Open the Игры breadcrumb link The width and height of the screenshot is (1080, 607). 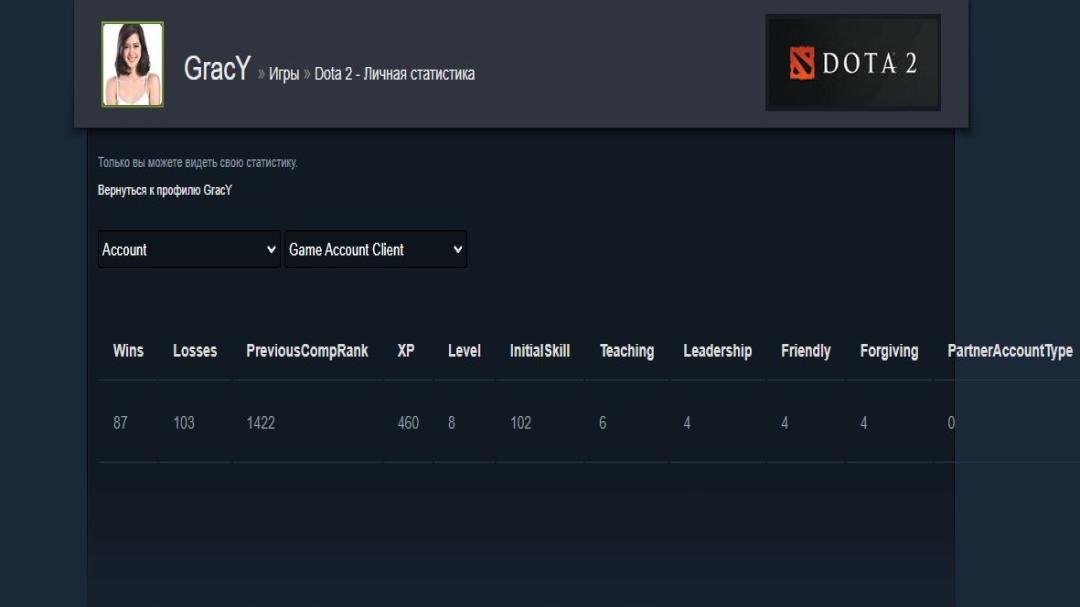click(284, 74)
